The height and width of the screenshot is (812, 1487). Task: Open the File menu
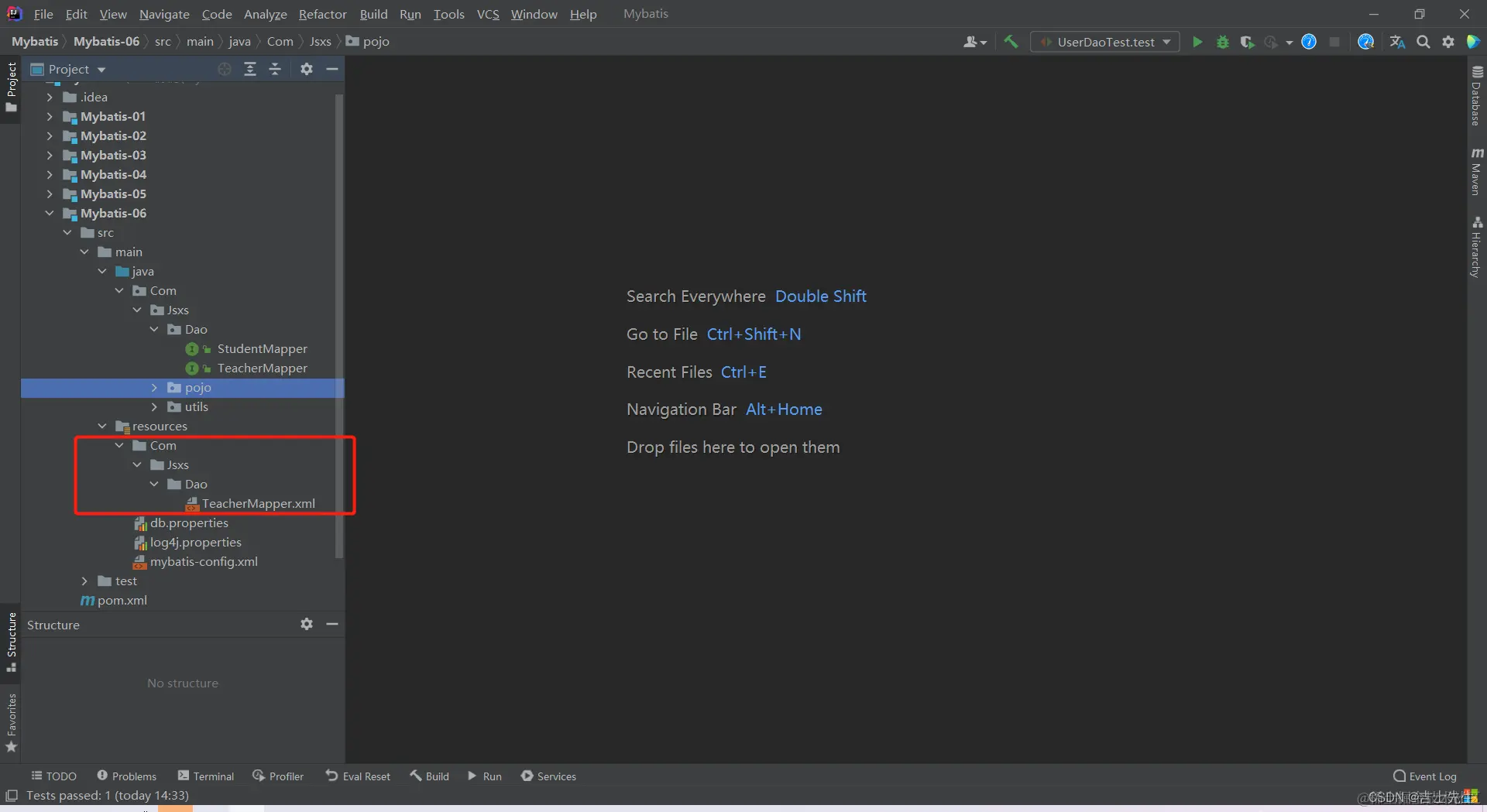click(x=43, y=14)
